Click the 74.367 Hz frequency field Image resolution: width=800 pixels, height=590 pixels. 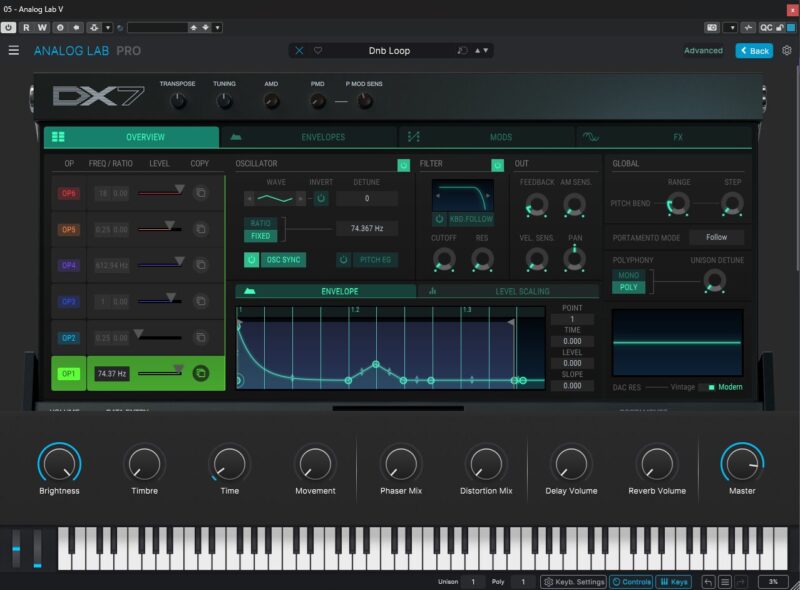click(367, 229)
